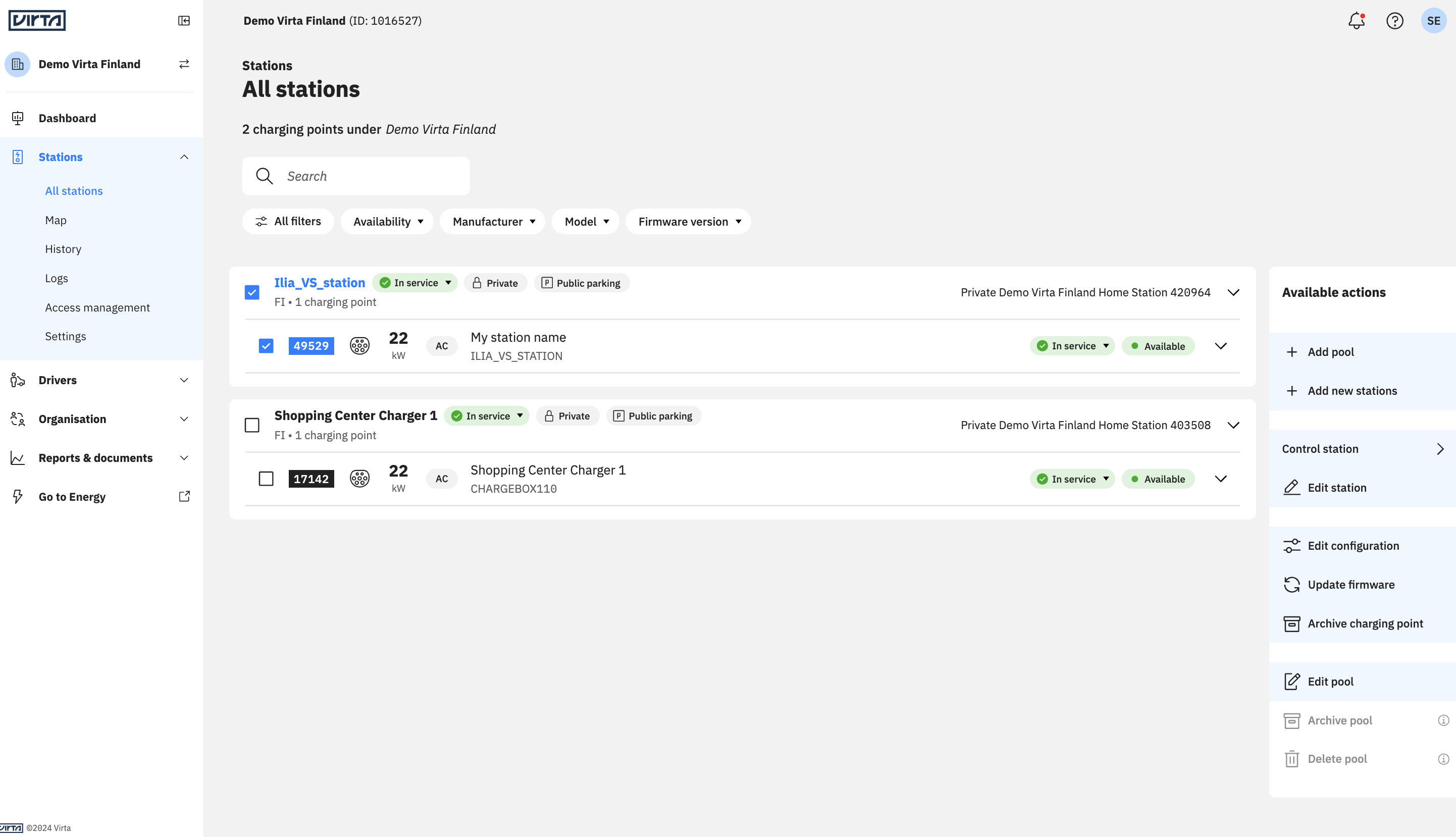
Task: Click the Organisation icon in the sidebar
Action: [17, 419]
